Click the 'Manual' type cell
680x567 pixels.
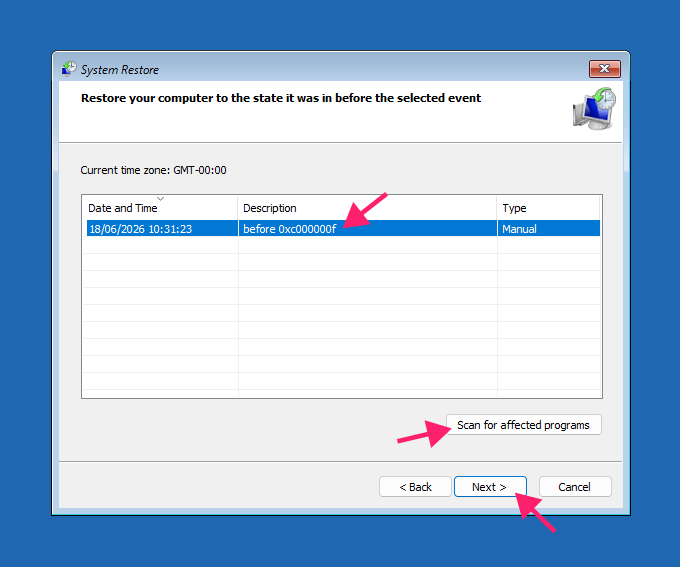519,229
